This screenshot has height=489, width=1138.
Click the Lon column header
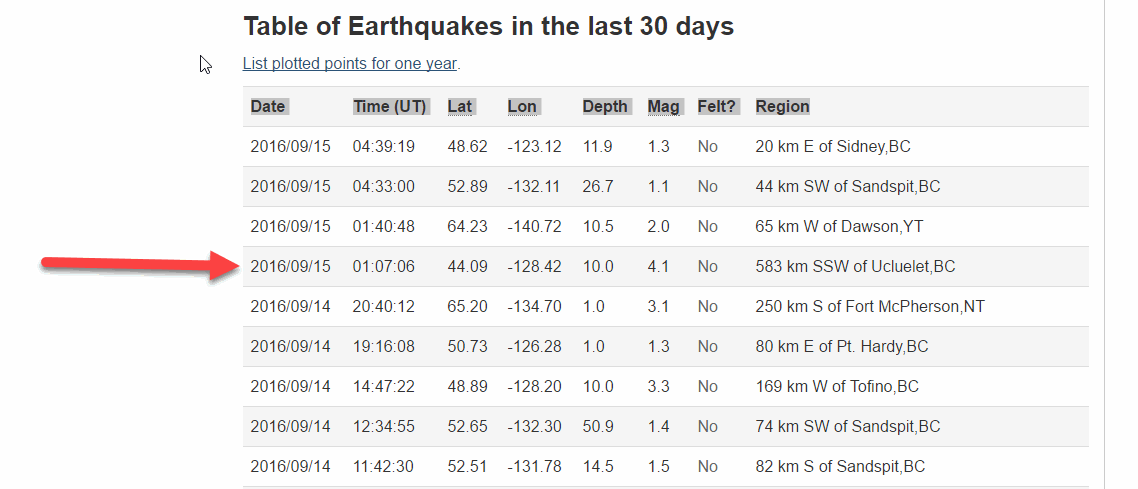coord(522,107)
